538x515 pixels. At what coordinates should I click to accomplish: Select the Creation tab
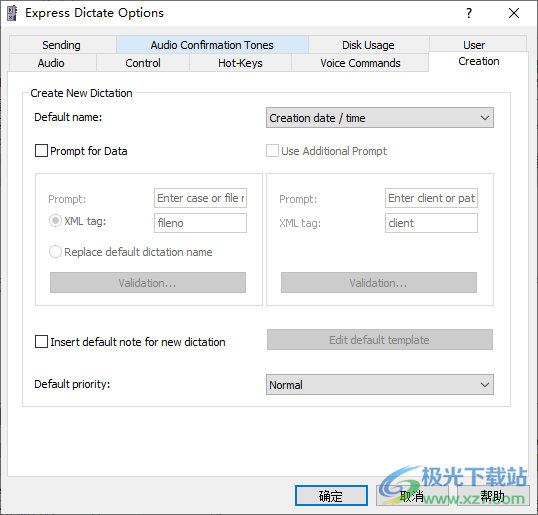coord(479,61)
